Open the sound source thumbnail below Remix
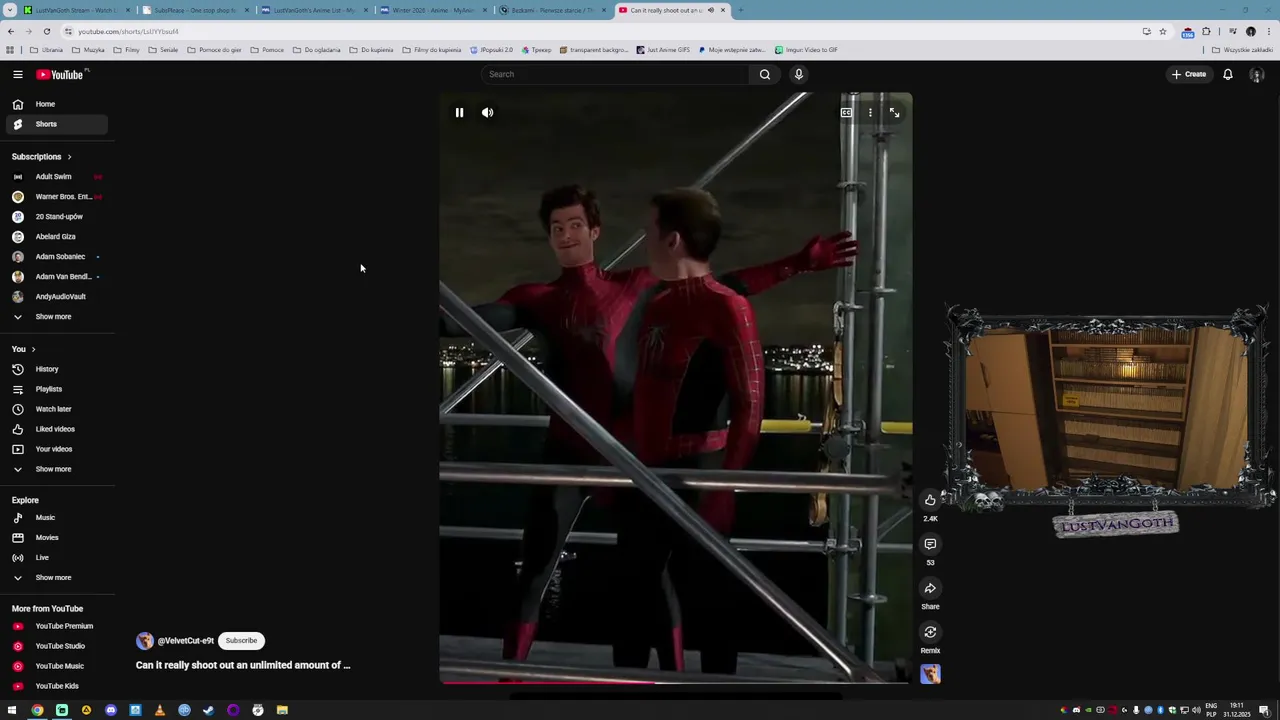This screenshot has height=720, width=1280. point(930,674)
